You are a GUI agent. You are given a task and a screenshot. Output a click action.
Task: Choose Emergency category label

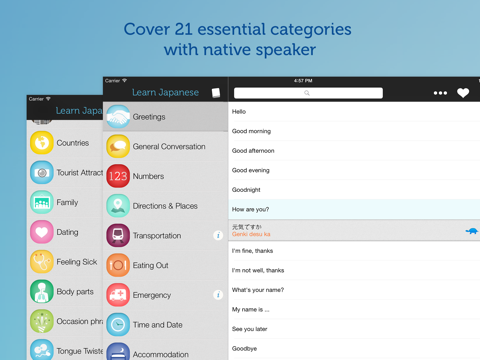coord(152,295)
